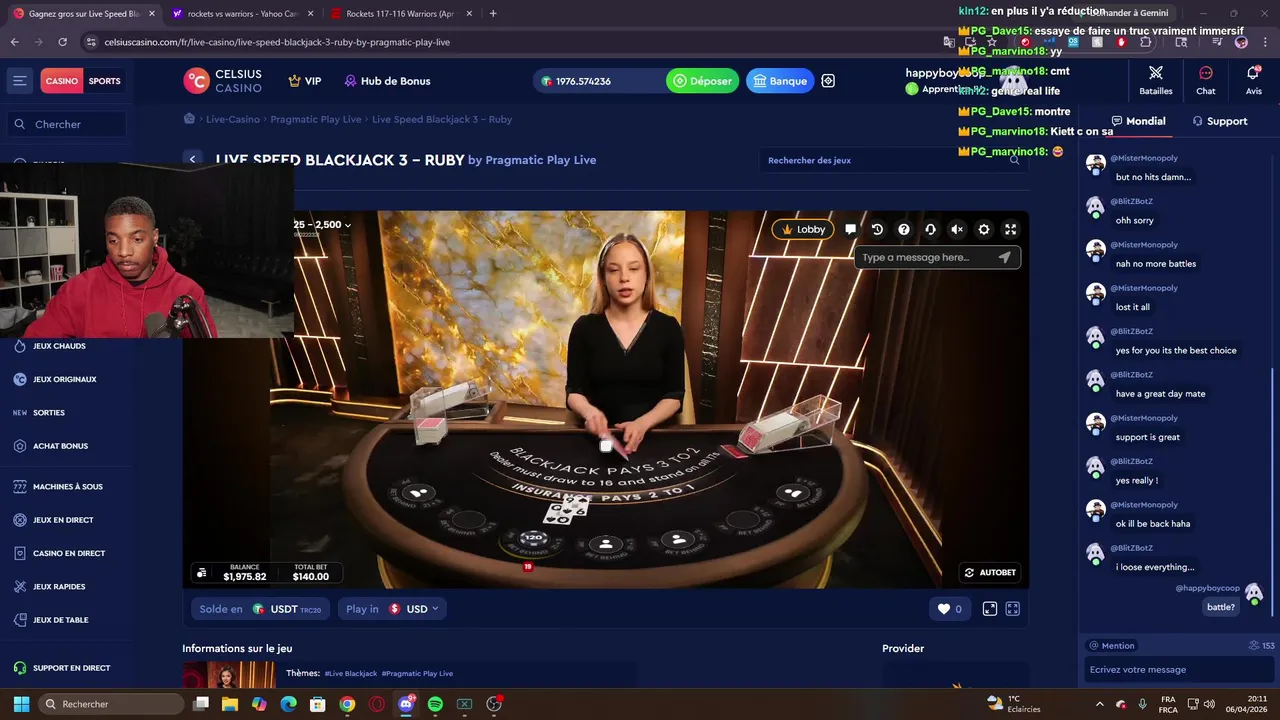Open the 1976.574236 balance selector

click(x=597, y=81)
